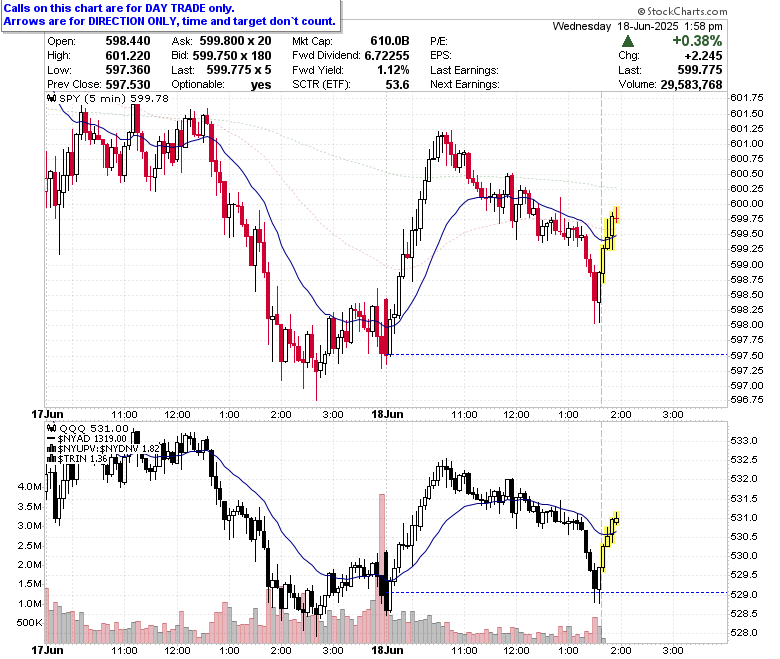780x659 pixels.
Task: Select the SPY (5 min) 599.78 chart label
Action: 114,98
